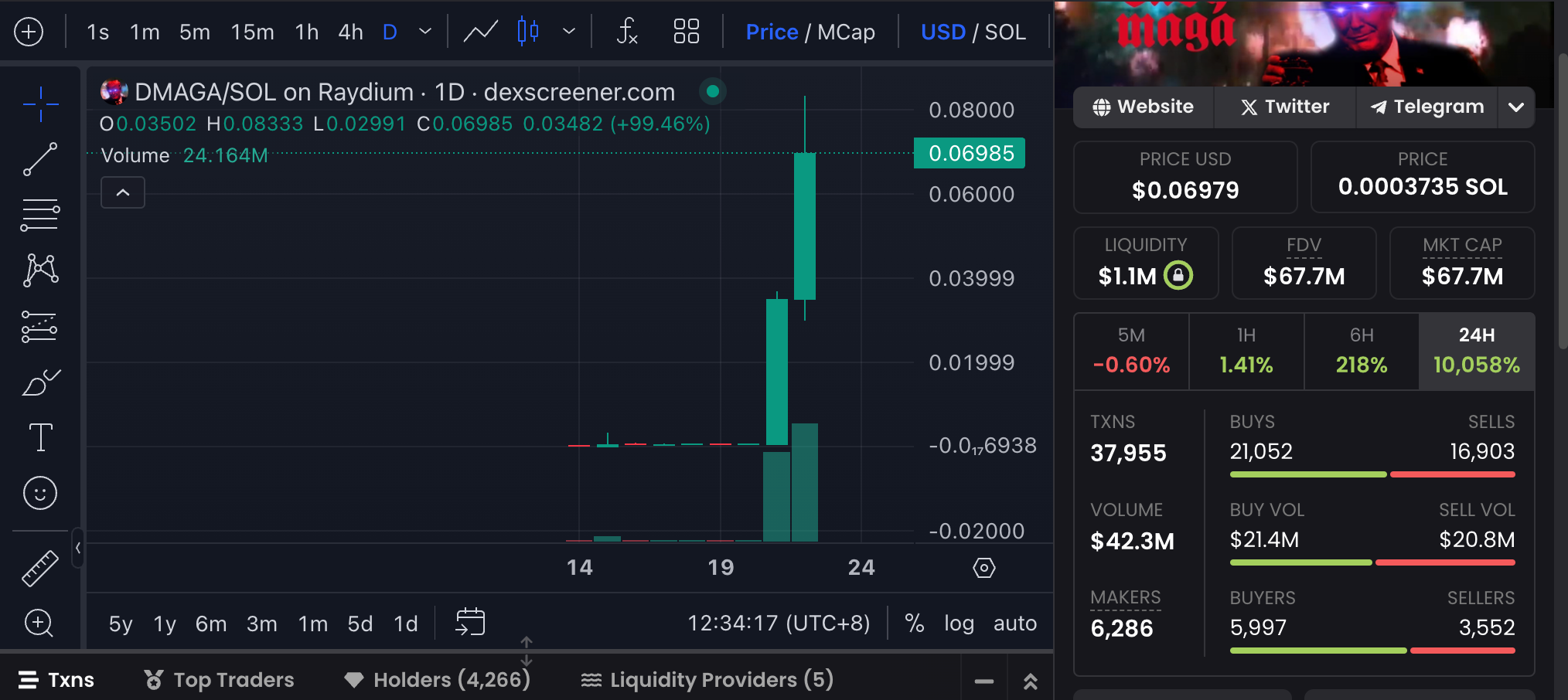This screenshot has width=1568, height=700.
Task: Maximize the bottom panel with double chevron
Action: [1031, 681]
